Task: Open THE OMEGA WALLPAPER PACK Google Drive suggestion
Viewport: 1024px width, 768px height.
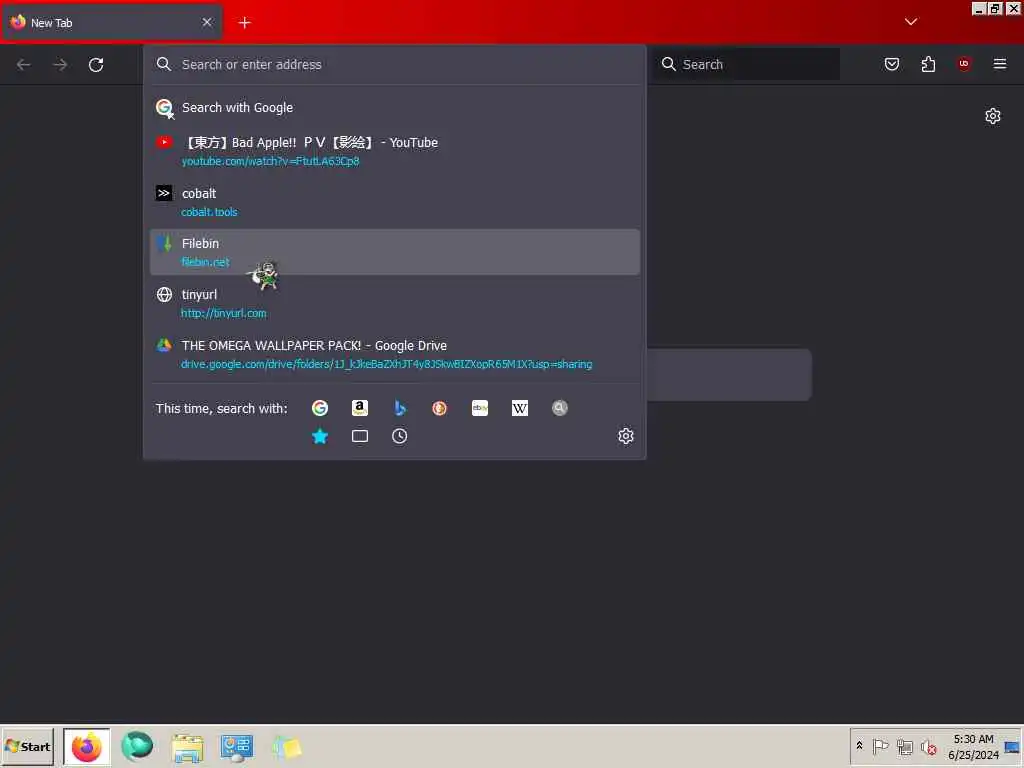Action: point(394,354)
